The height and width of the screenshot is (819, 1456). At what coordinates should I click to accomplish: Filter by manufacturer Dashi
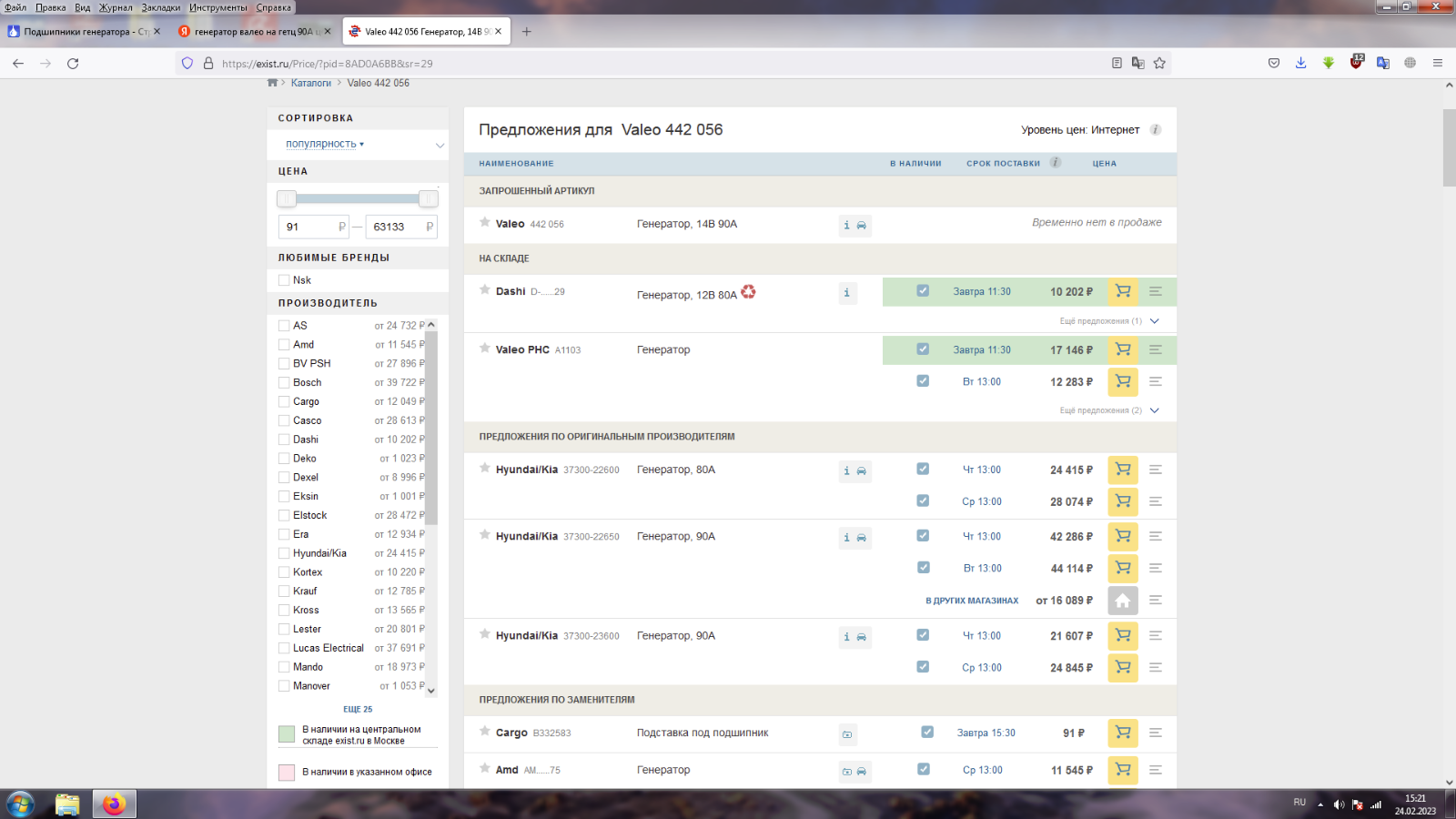284,440
